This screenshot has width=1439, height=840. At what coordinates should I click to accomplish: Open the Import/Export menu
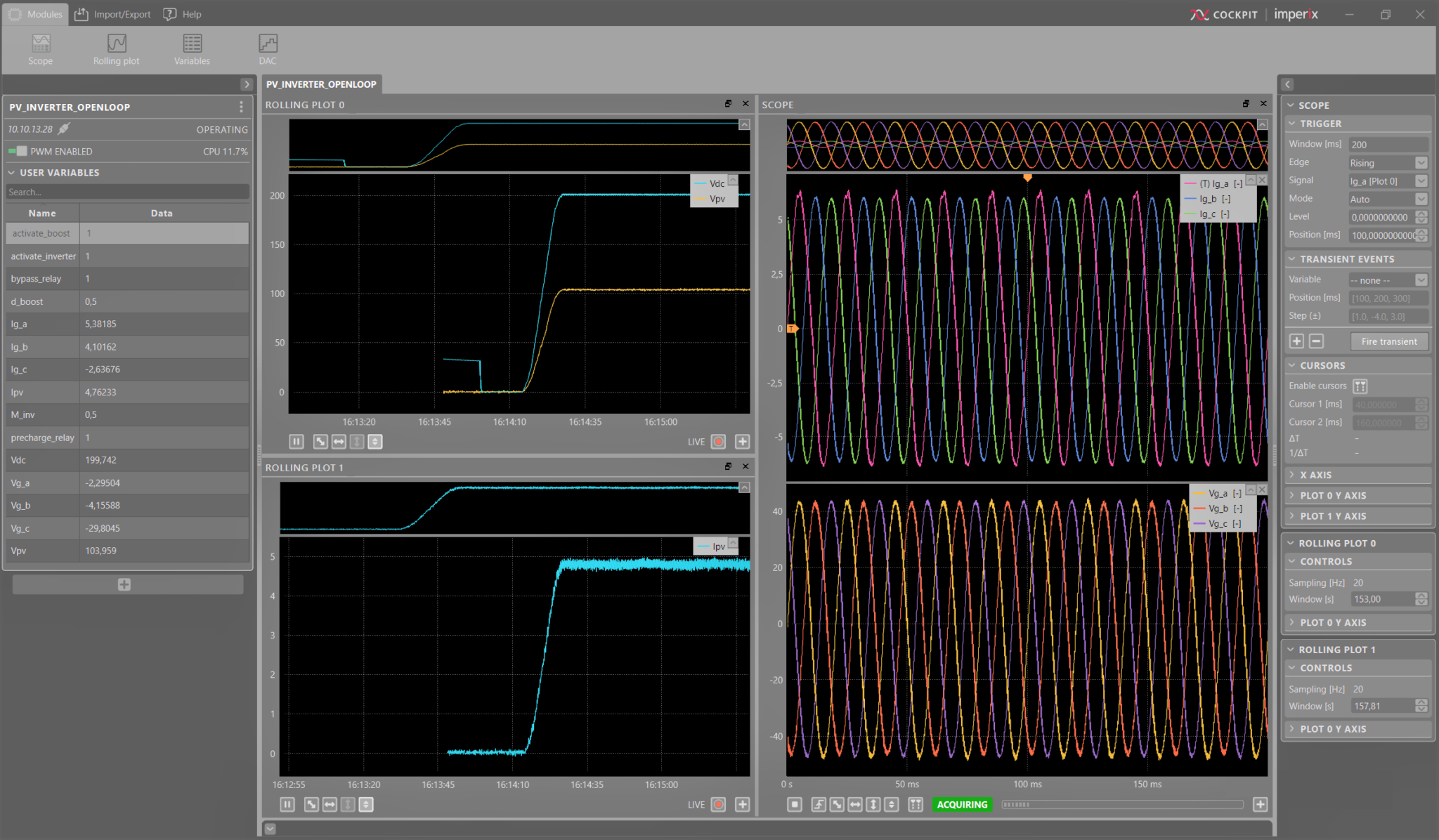[112, 13]
